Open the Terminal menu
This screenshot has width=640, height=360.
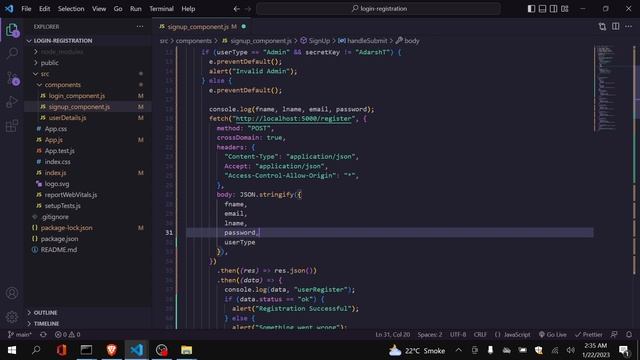(161, 9)
